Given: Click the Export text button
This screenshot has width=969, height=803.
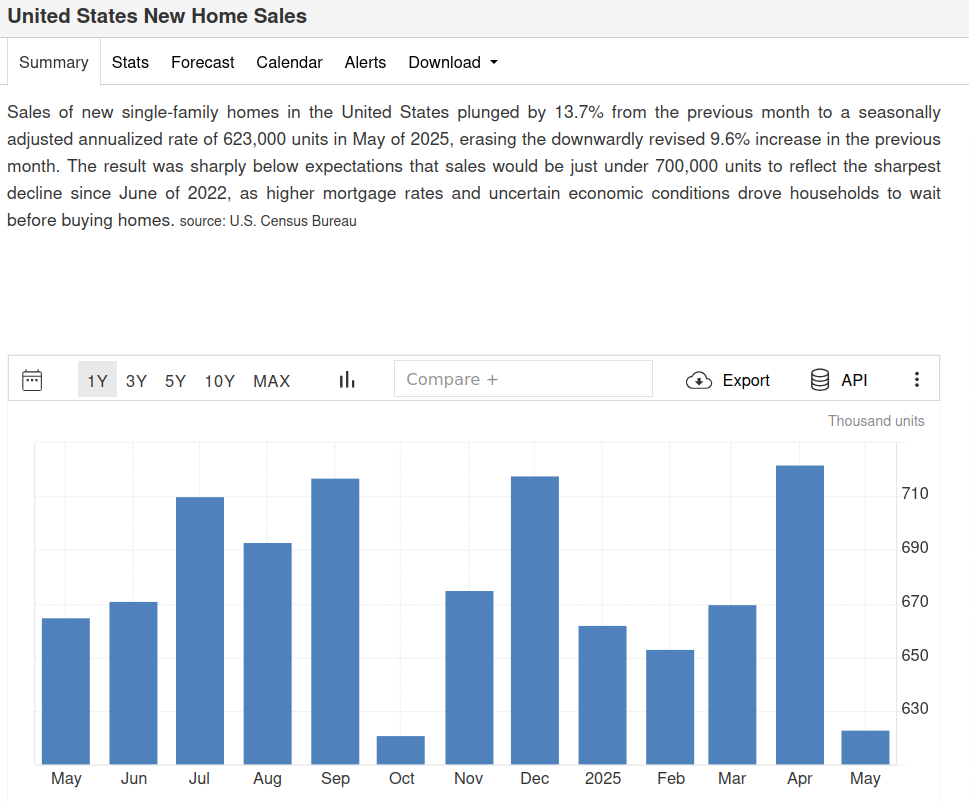Looking at the screenshot, I should [x=746, y=380].
